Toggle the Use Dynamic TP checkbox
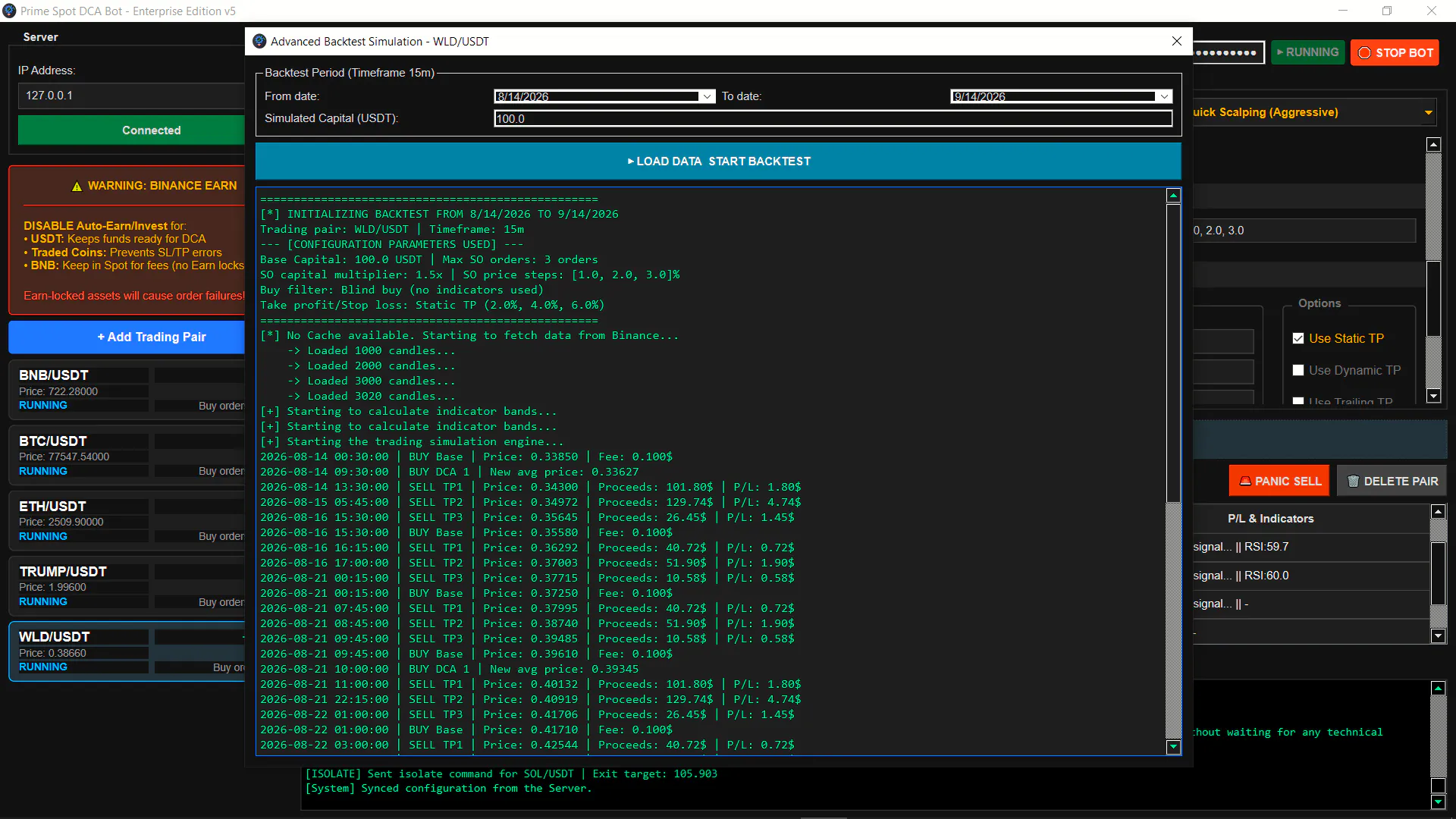Image resolution: width=1456 pixels, height=819 pixels. tap(1298, 370)
